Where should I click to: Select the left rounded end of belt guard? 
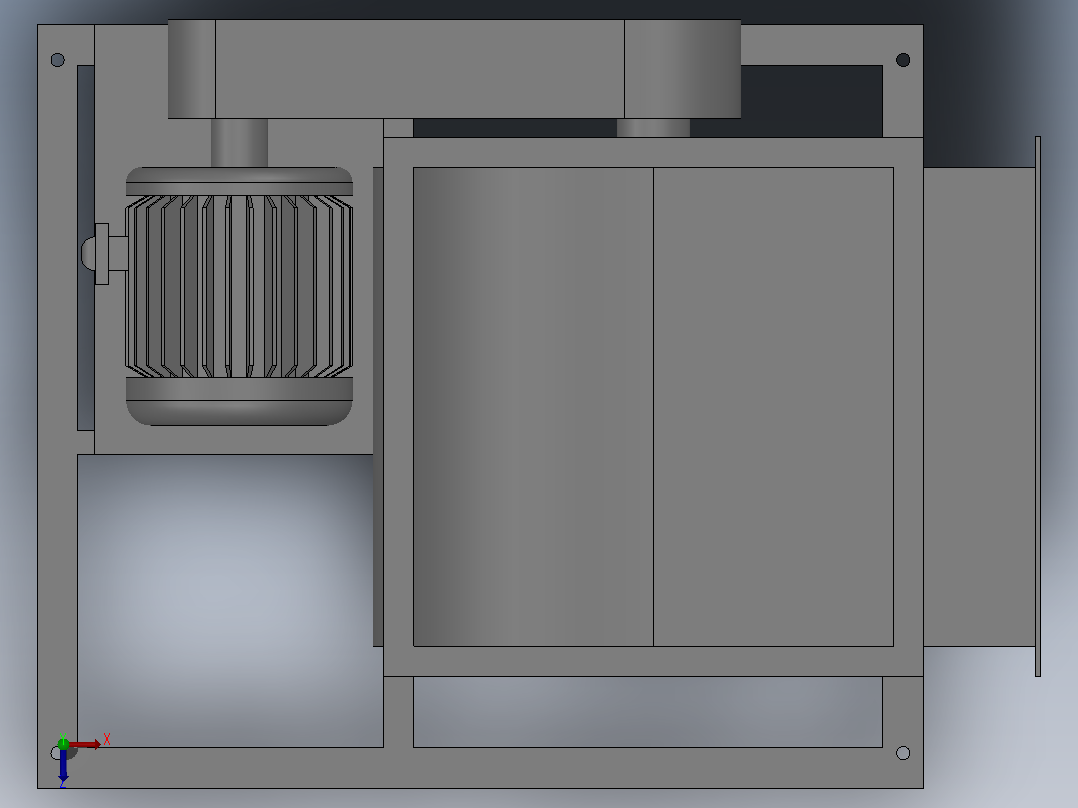click(x=192, y=69)
